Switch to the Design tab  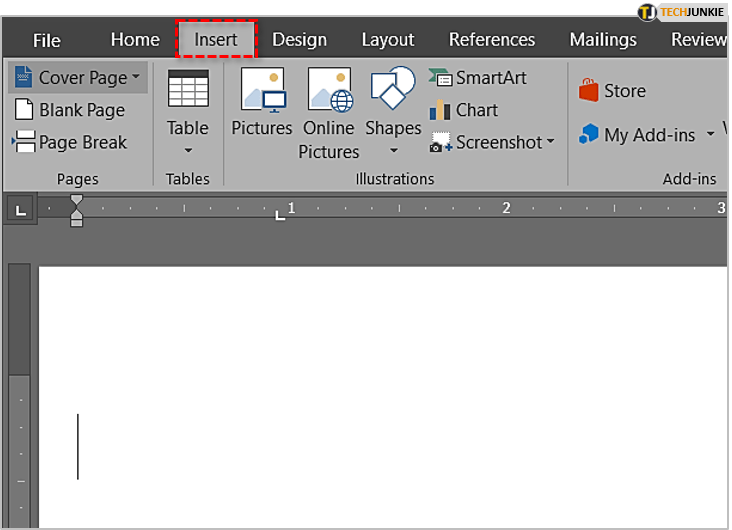click(299, 40)
